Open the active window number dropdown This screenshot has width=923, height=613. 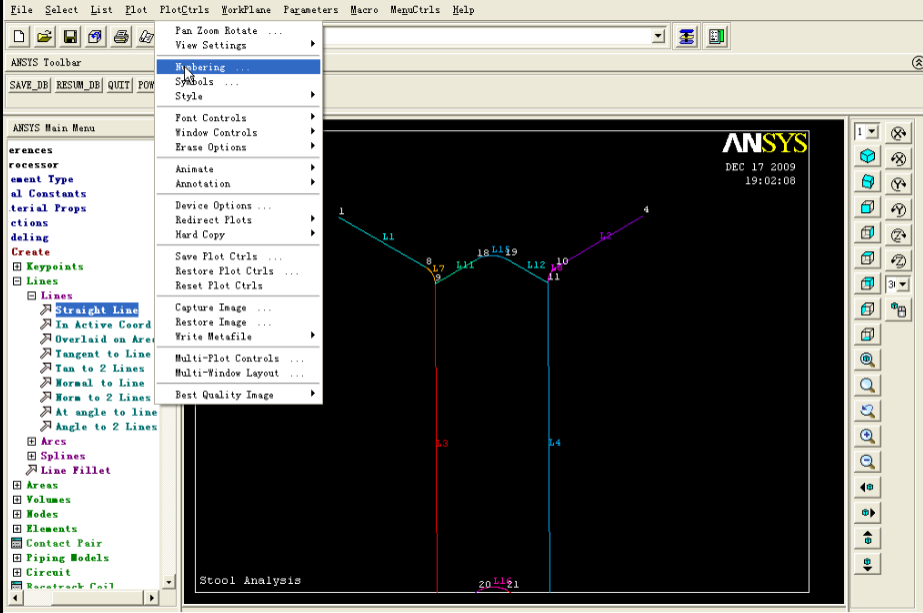873,132
